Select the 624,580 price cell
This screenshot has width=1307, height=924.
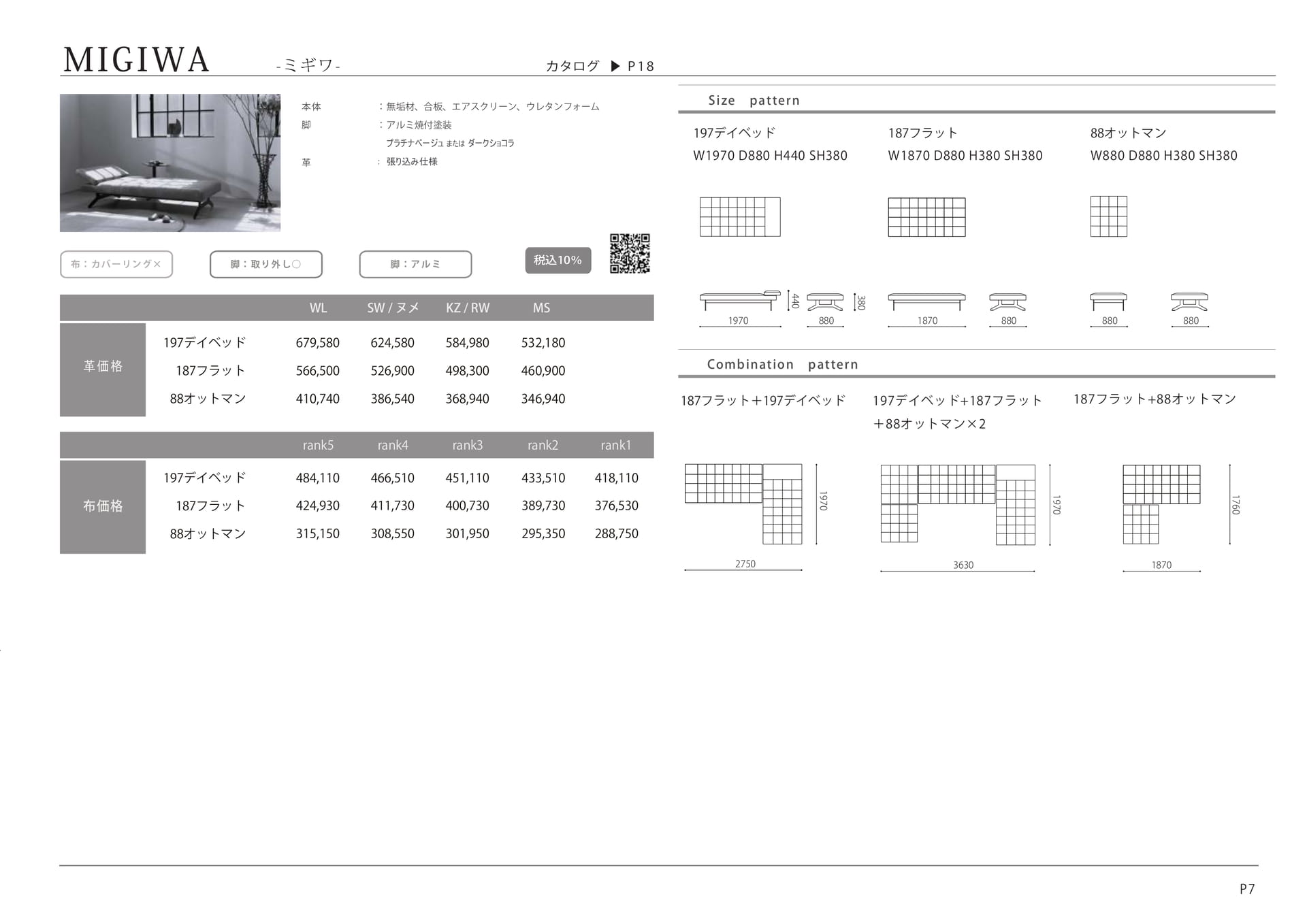click(x=393, y=343)
